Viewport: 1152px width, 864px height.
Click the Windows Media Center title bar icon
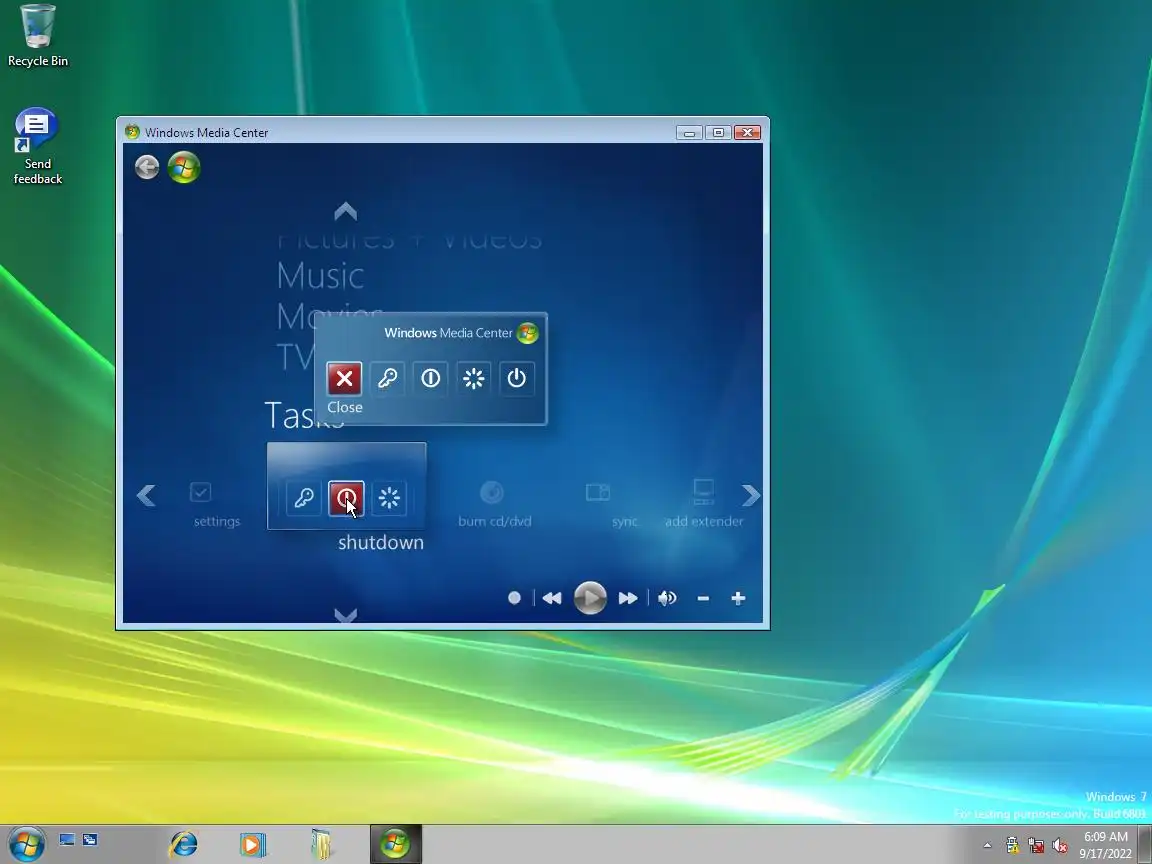tap(132, 132)
